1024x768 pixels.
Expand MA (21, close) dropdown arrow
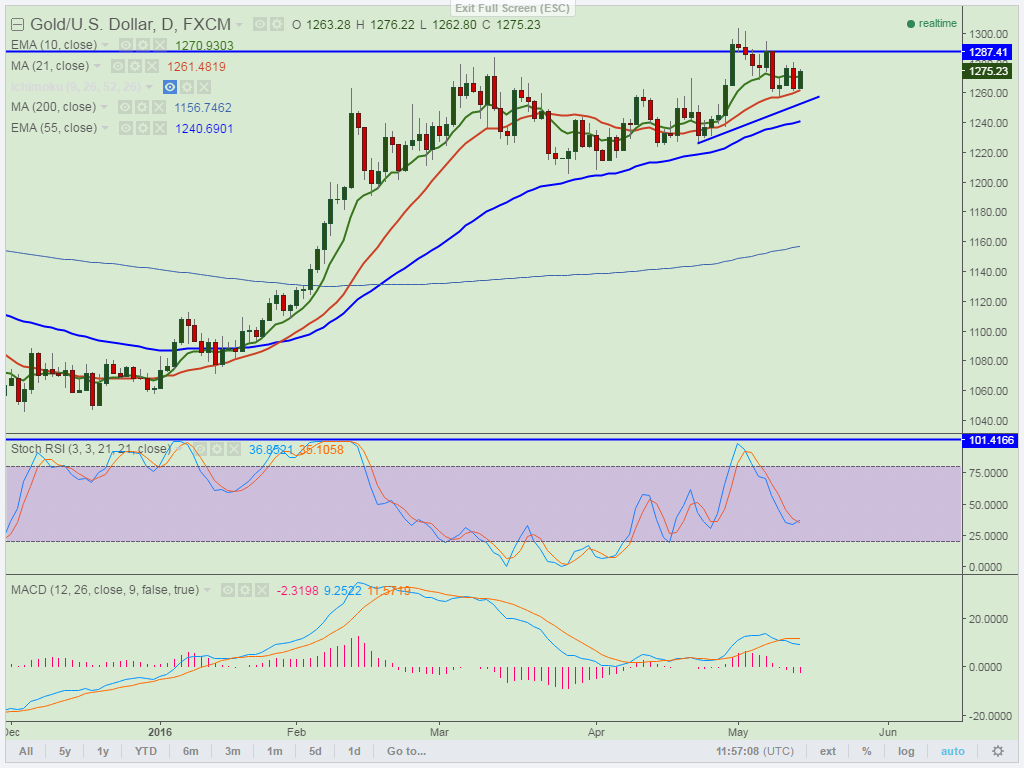[x=97, y=66]
